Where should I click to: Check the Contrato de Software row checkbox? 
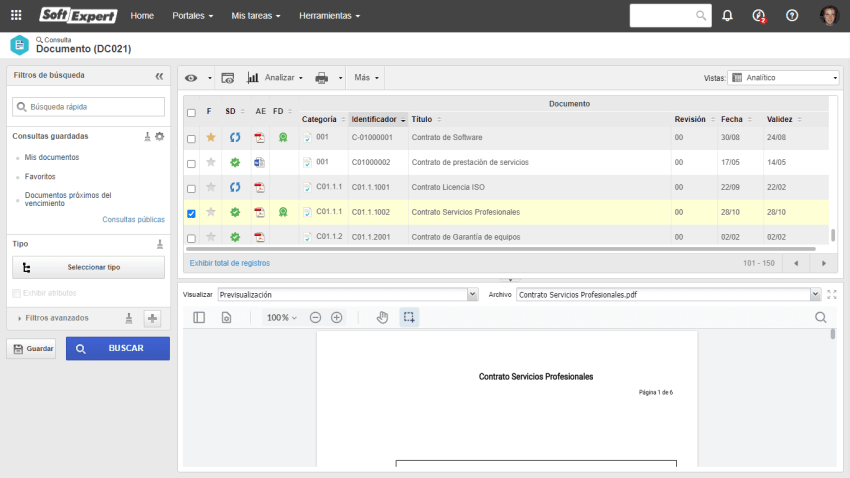191,138
